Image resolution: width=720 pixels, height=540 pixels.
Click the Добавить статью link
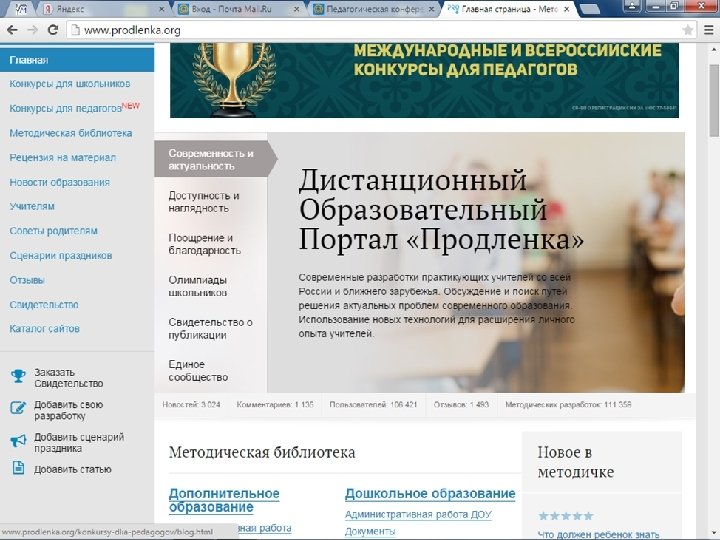click(x=73, y=469)
